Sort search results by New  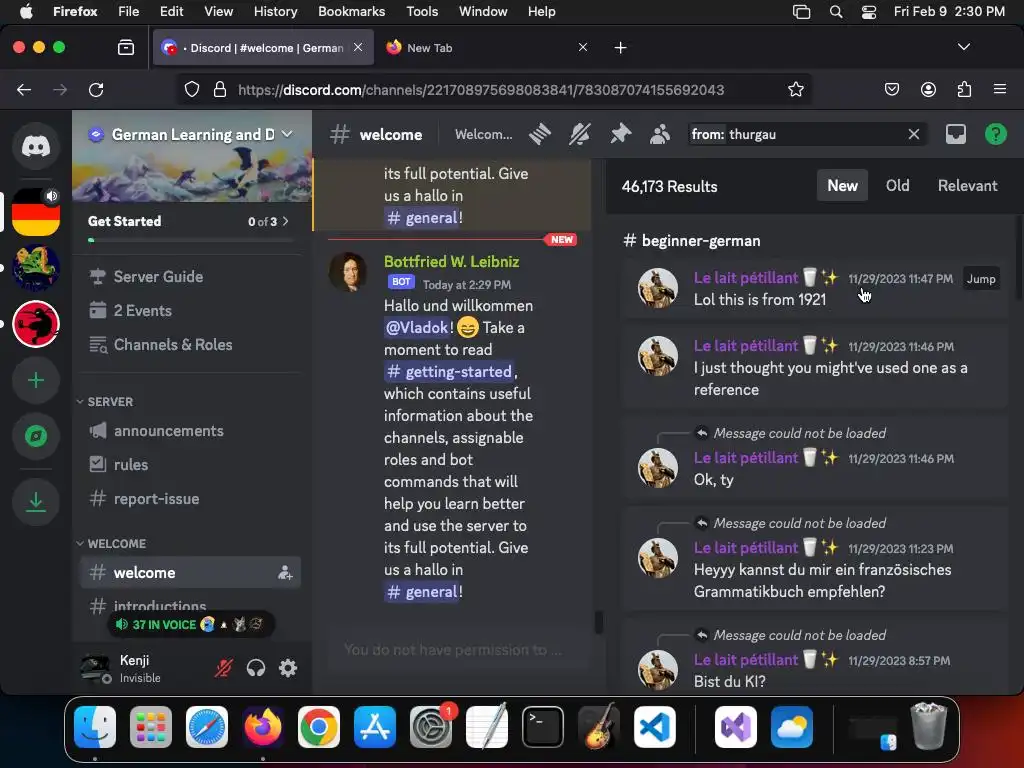click(x=842, y=185)
